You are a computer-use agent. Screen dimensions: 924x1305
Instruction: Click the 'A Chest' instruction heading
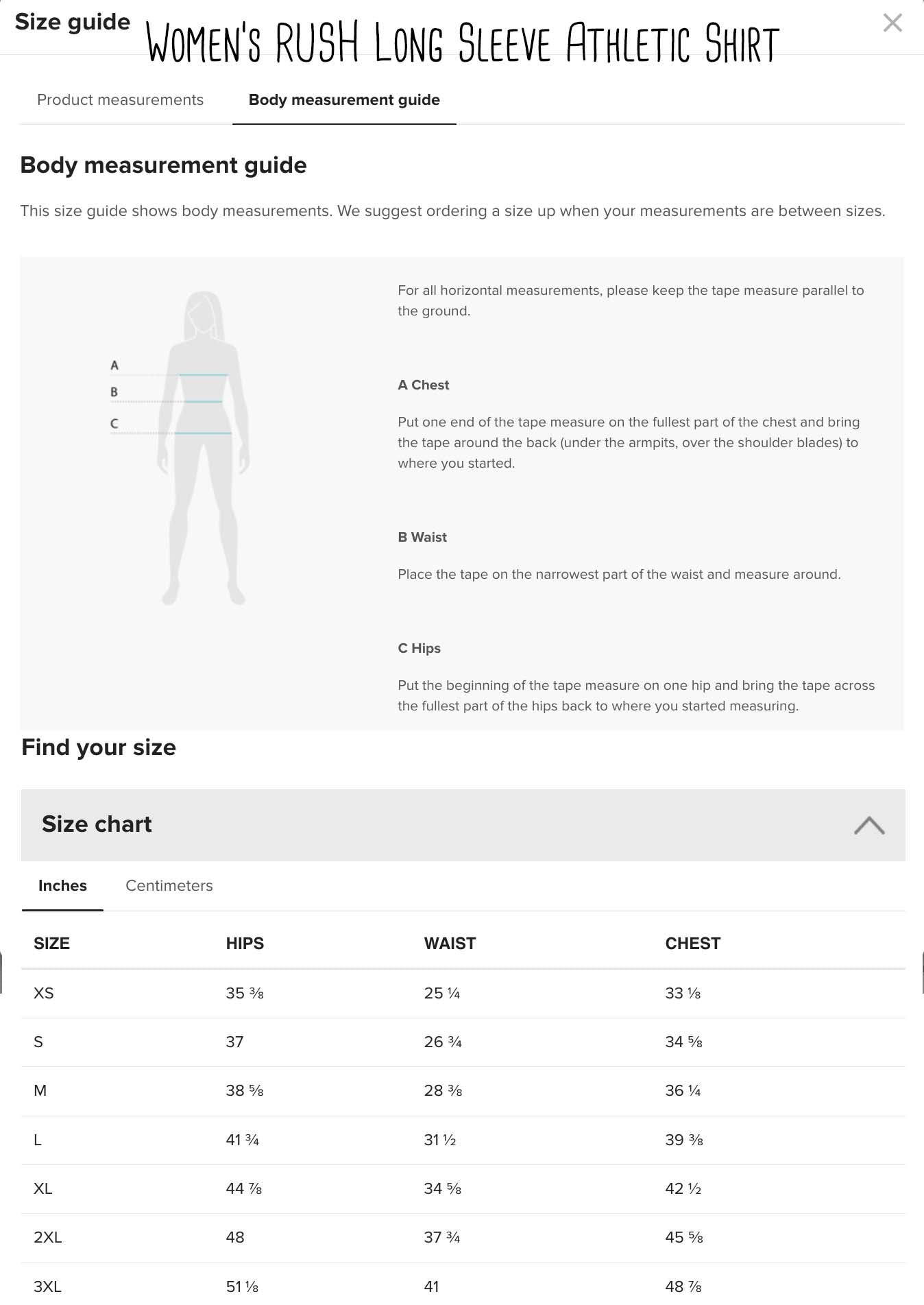pos(424,385)
